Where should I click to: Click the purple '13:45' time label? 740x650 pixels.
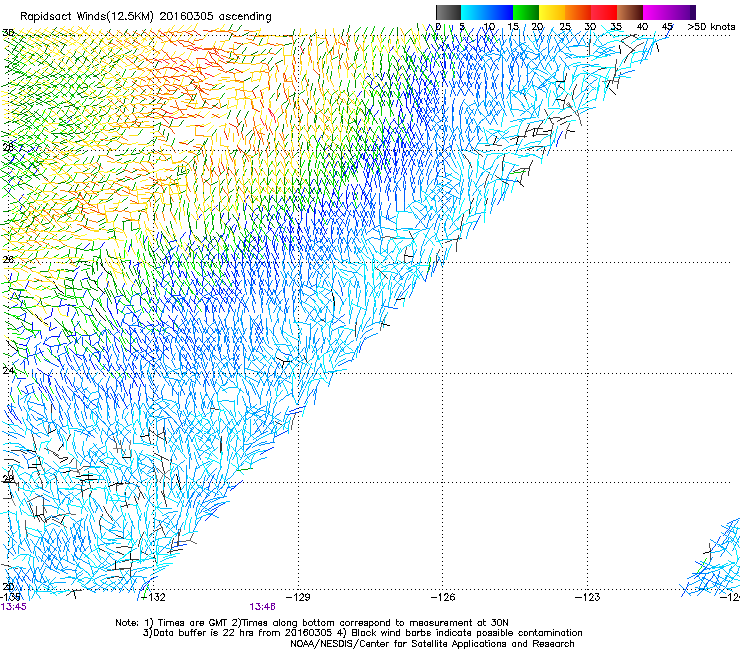pyautogui.click(x=14, y=607)
